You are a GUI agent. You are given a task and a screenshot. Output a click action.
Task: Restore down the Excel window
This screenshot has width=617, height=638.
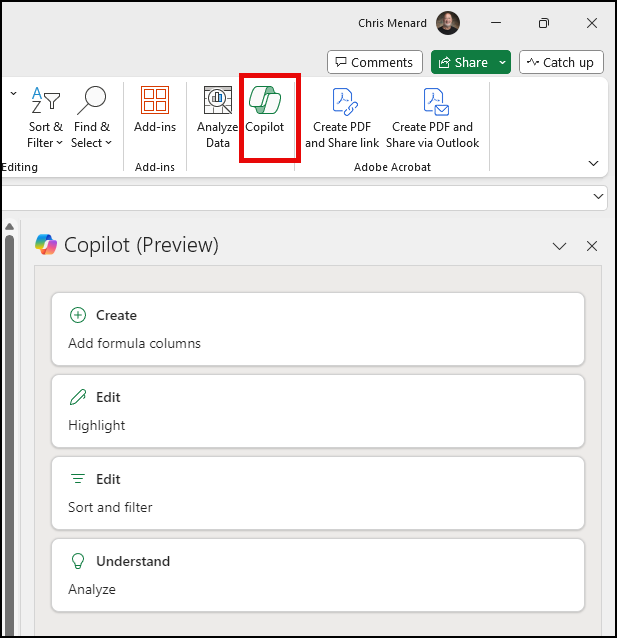(544, 23)
